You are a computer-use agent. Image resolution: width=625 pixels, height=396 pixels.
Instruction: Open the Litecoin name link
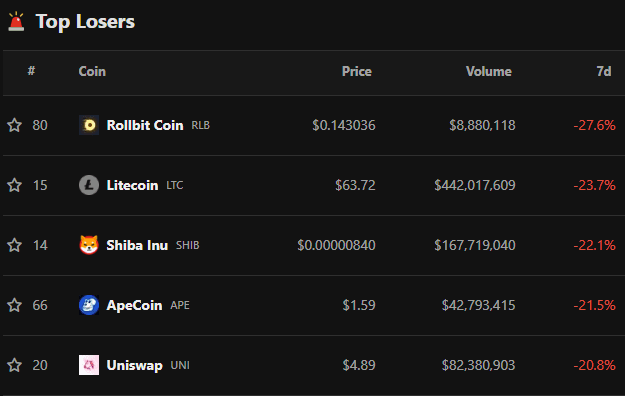pyautogui.click(x=132, y=185)
